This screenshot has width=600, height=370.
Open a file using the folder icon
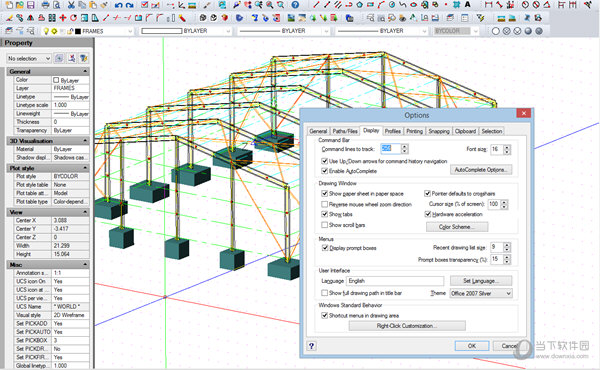click(x=20, y=5)
